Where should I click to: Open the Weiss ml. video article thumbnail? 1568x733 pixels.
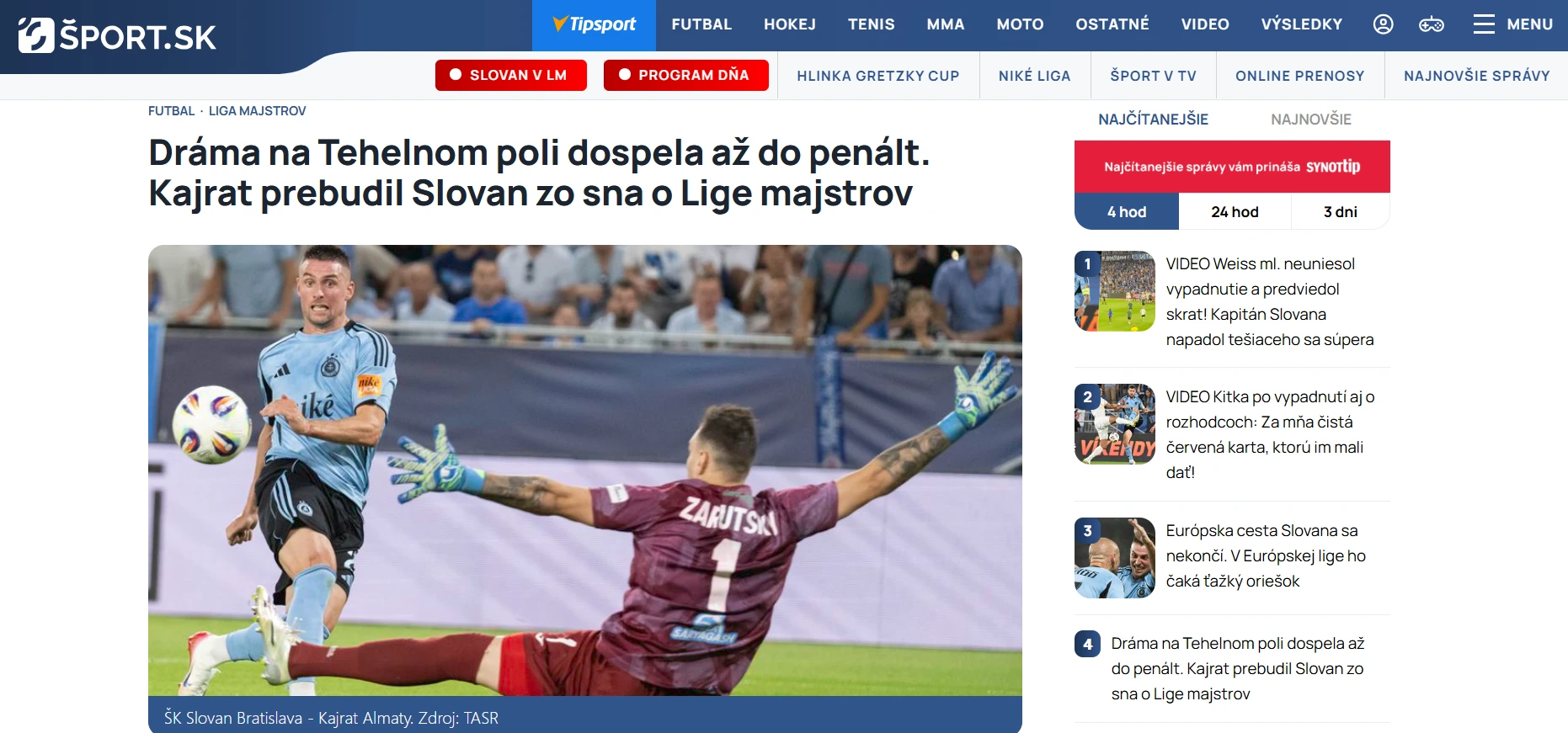point(1115,291)
